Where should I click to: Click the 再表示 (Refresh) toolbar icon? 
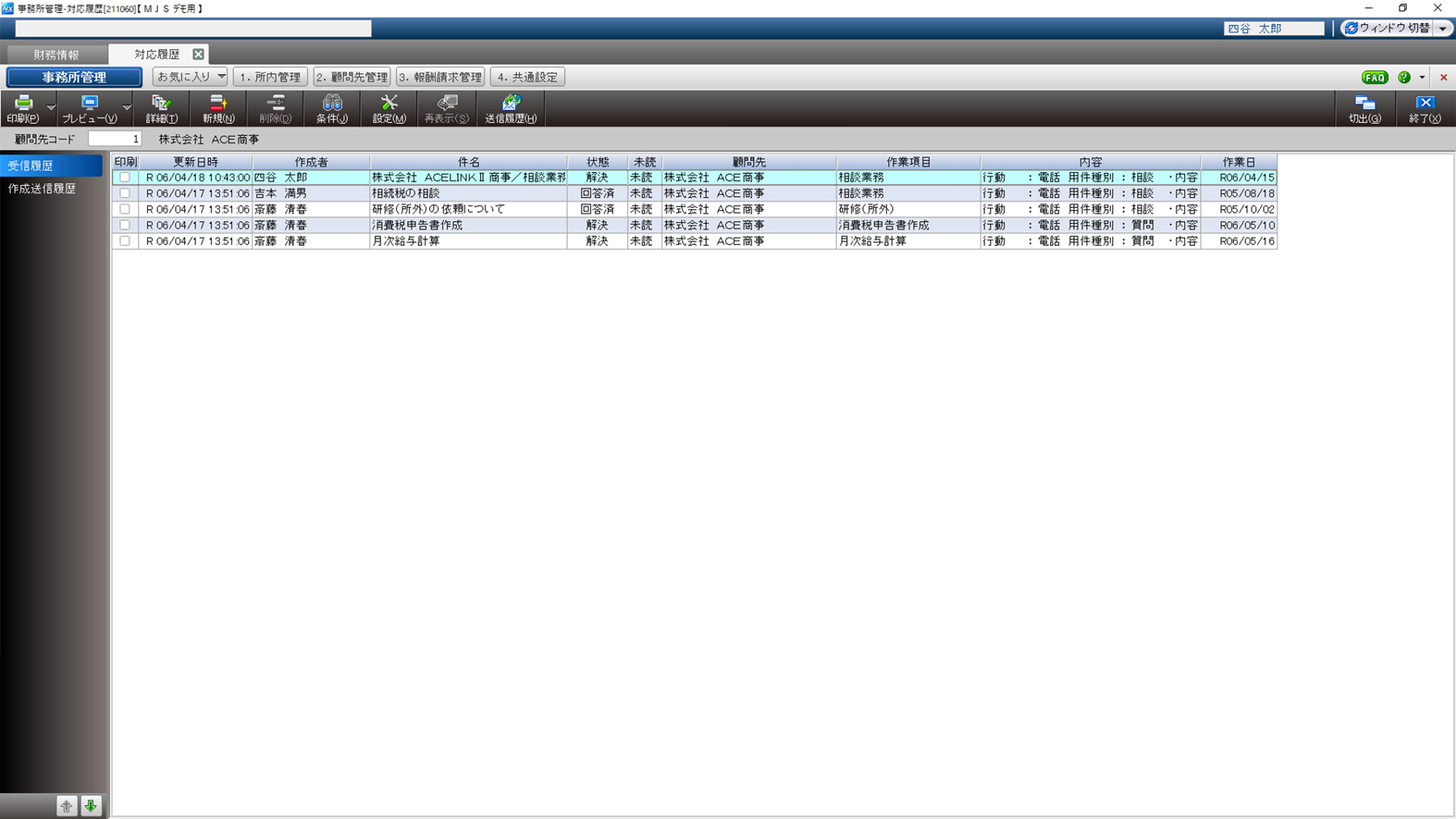tap(447, 108)
